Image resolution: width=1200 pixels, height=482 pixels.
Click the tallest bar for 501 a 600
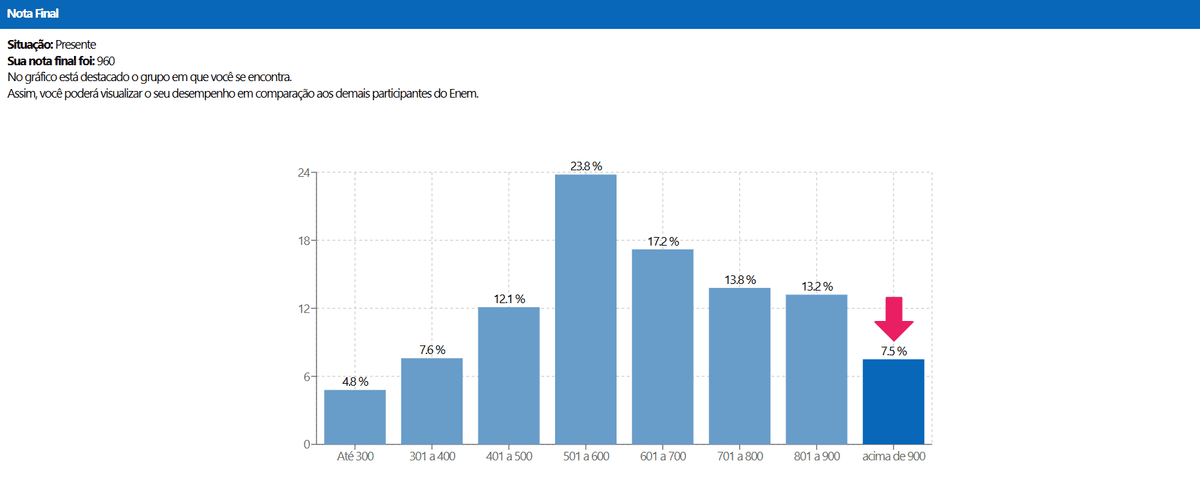585,310
